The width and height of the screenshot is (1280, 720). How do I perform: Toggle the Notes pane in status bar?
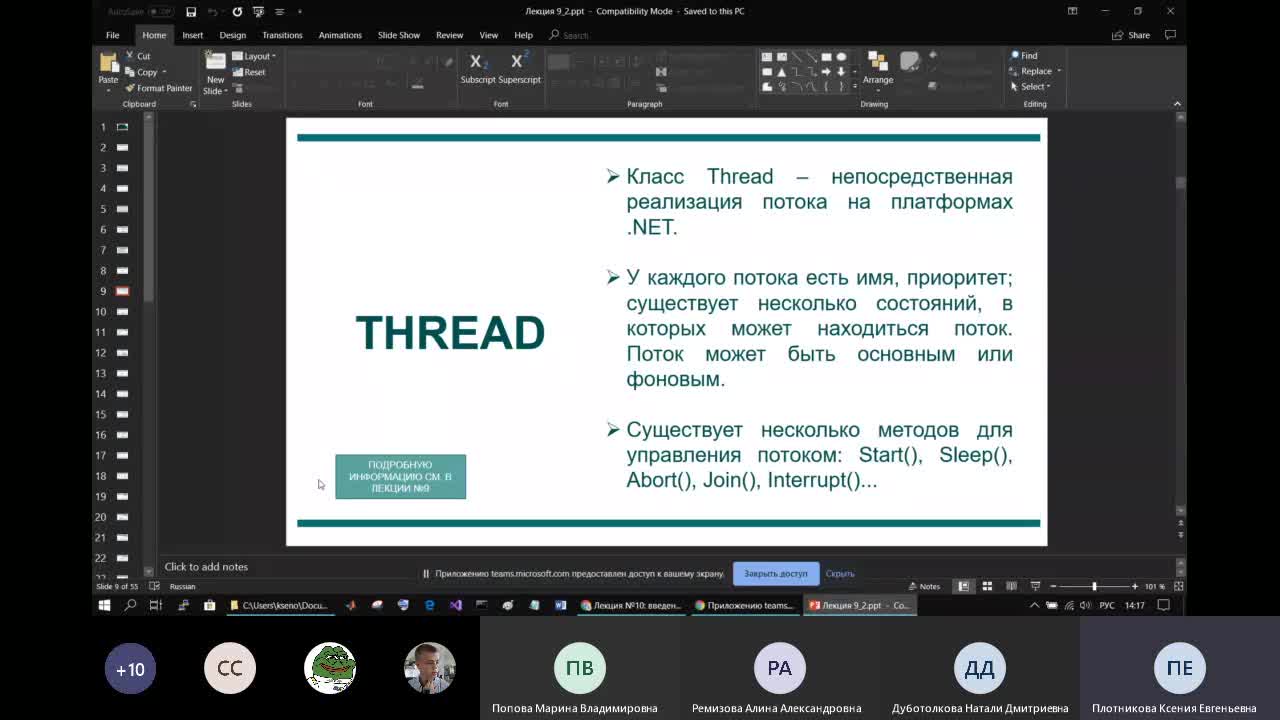924,586
